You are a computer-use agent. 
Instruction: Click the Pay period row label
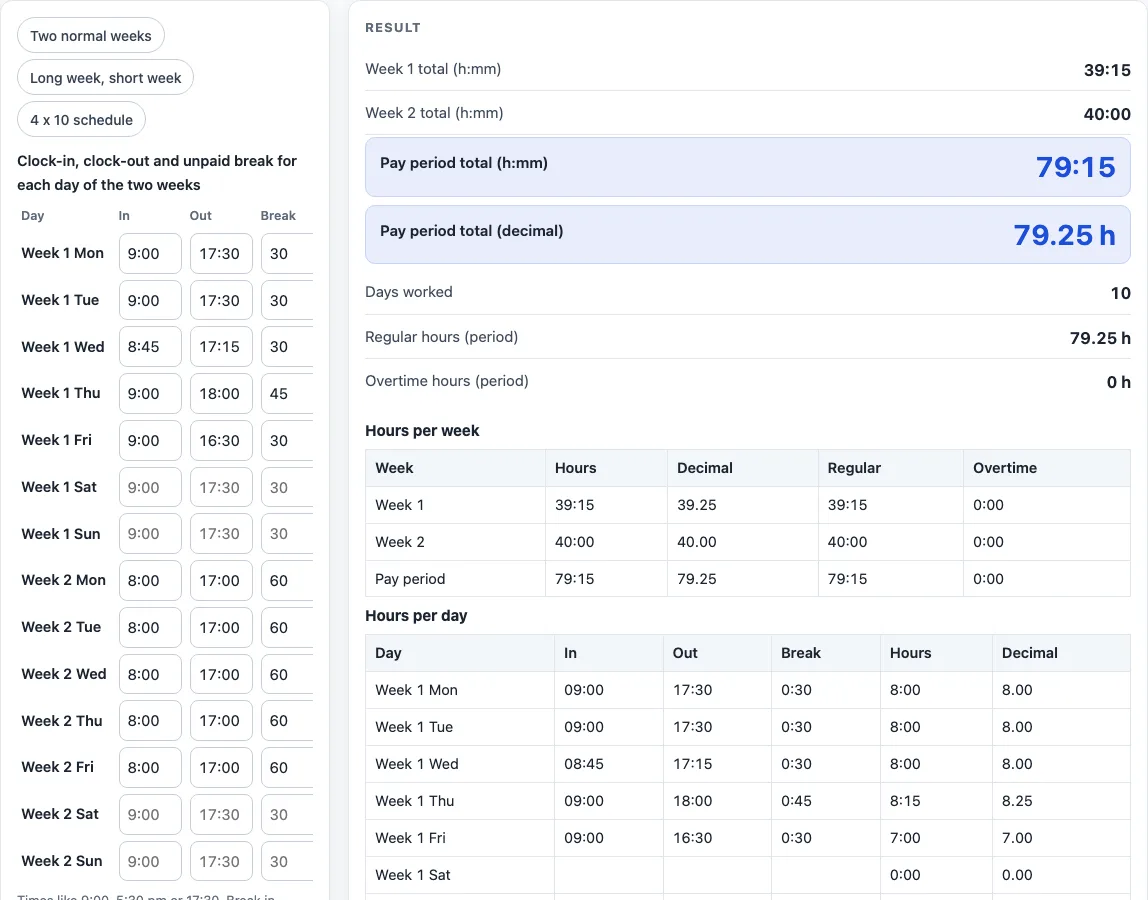[410, 579]
